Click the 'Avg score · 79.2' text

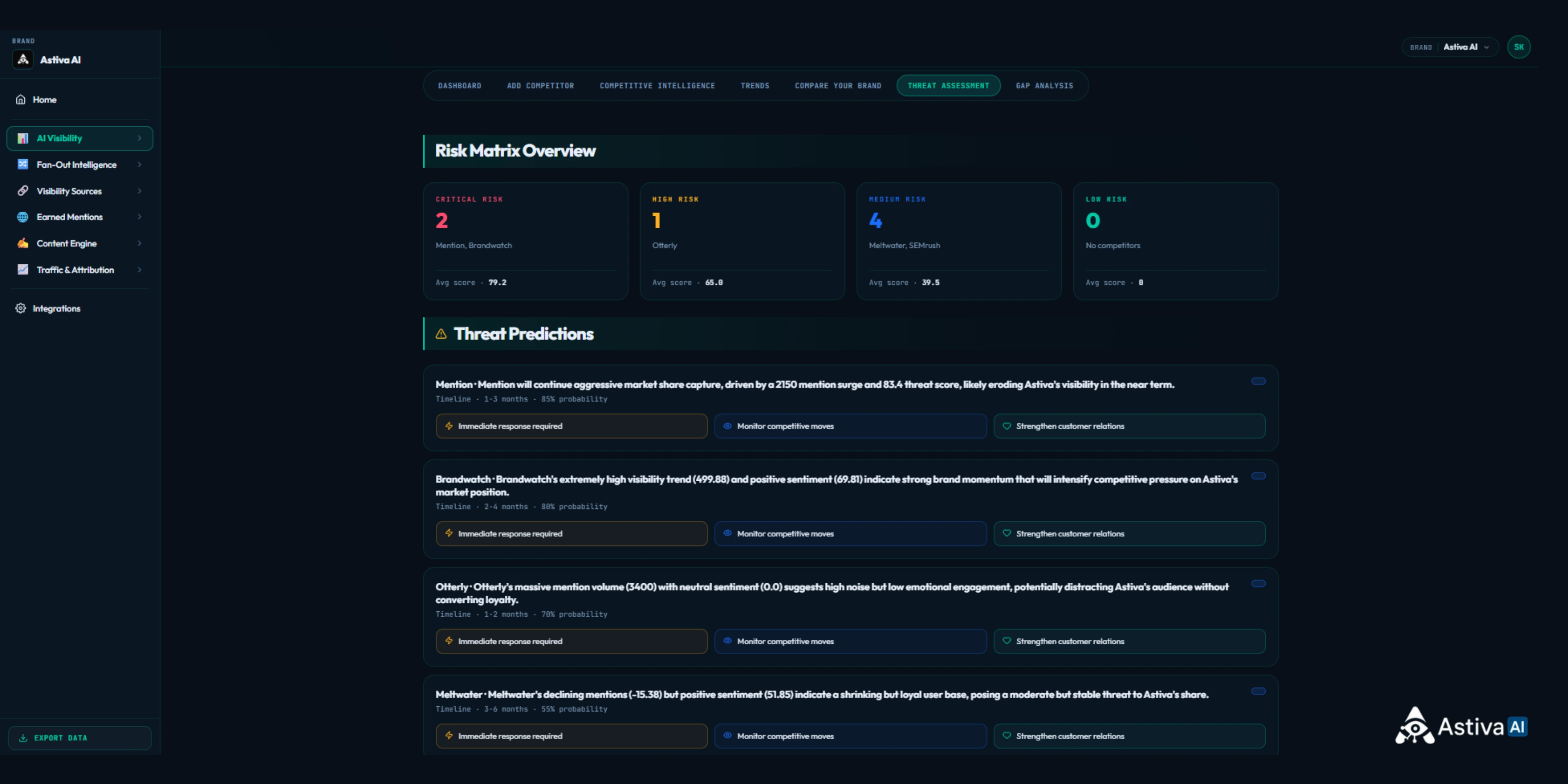tap(470, 282)
